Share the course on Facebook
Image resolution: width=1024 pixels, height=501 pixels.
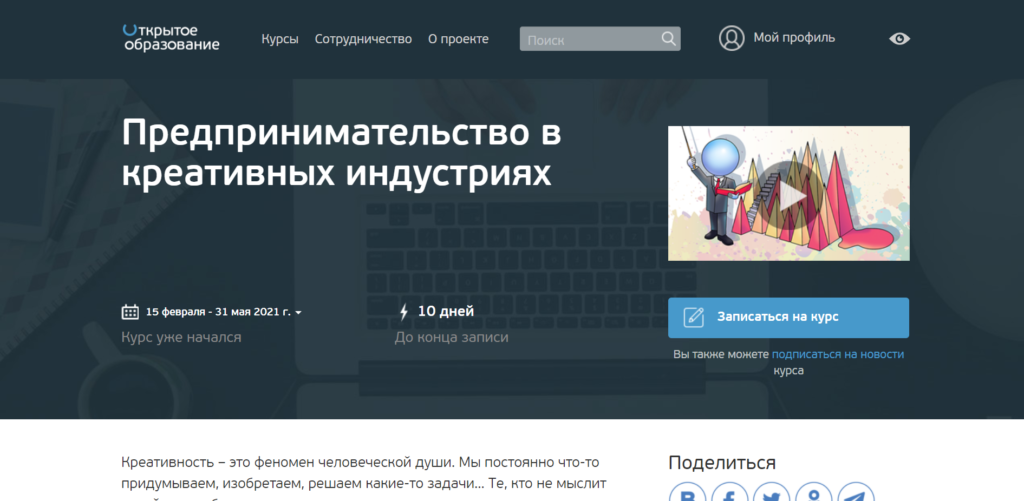click(730, 494)
